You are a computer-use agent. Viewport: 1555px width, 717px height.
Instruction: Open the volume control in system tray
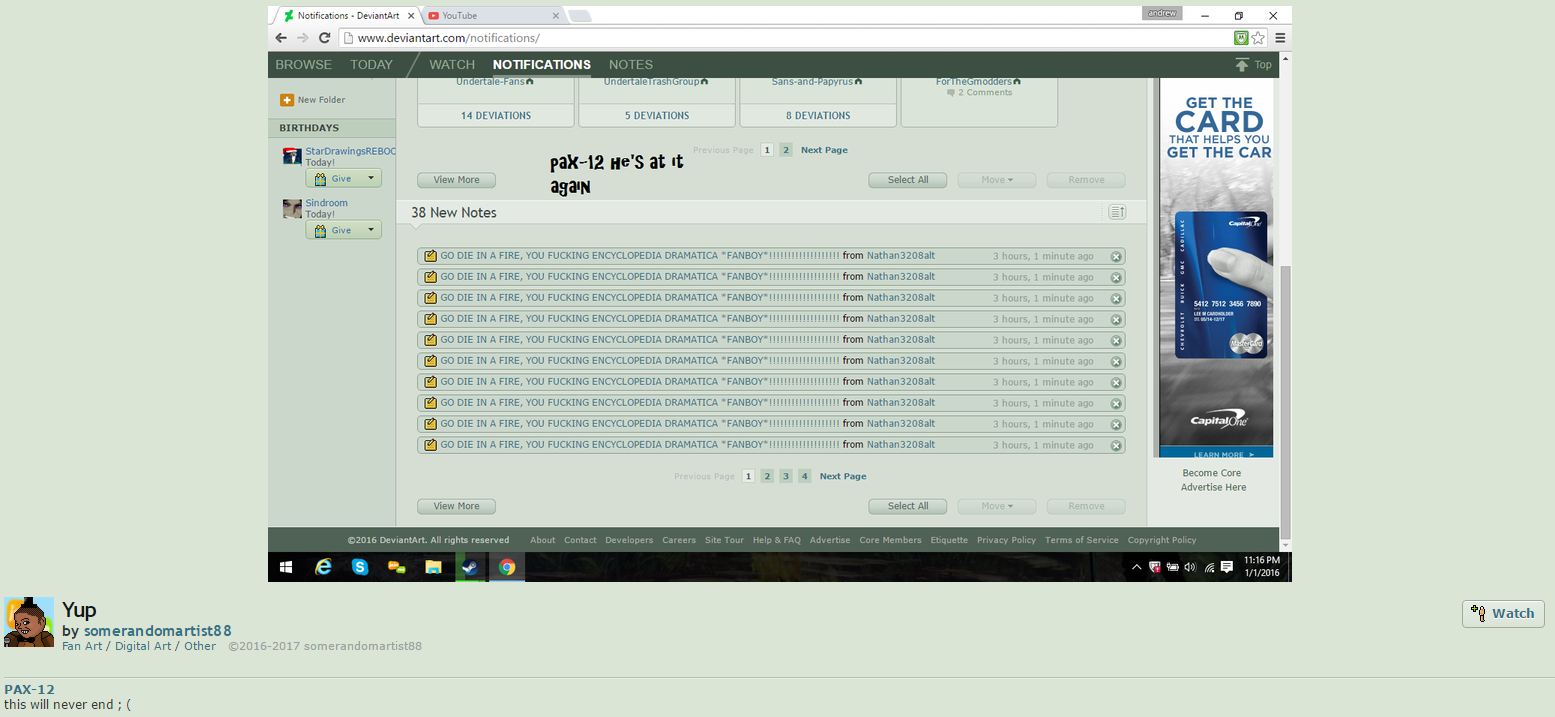1190,567
